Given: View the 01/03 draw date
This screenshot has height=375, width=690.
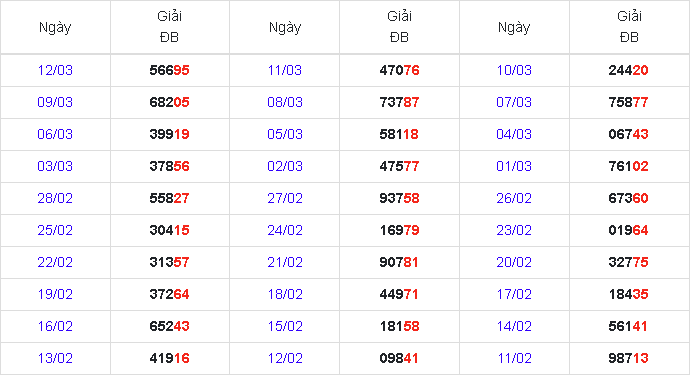Looking at the screenshot, I should [x=514, y=166].
